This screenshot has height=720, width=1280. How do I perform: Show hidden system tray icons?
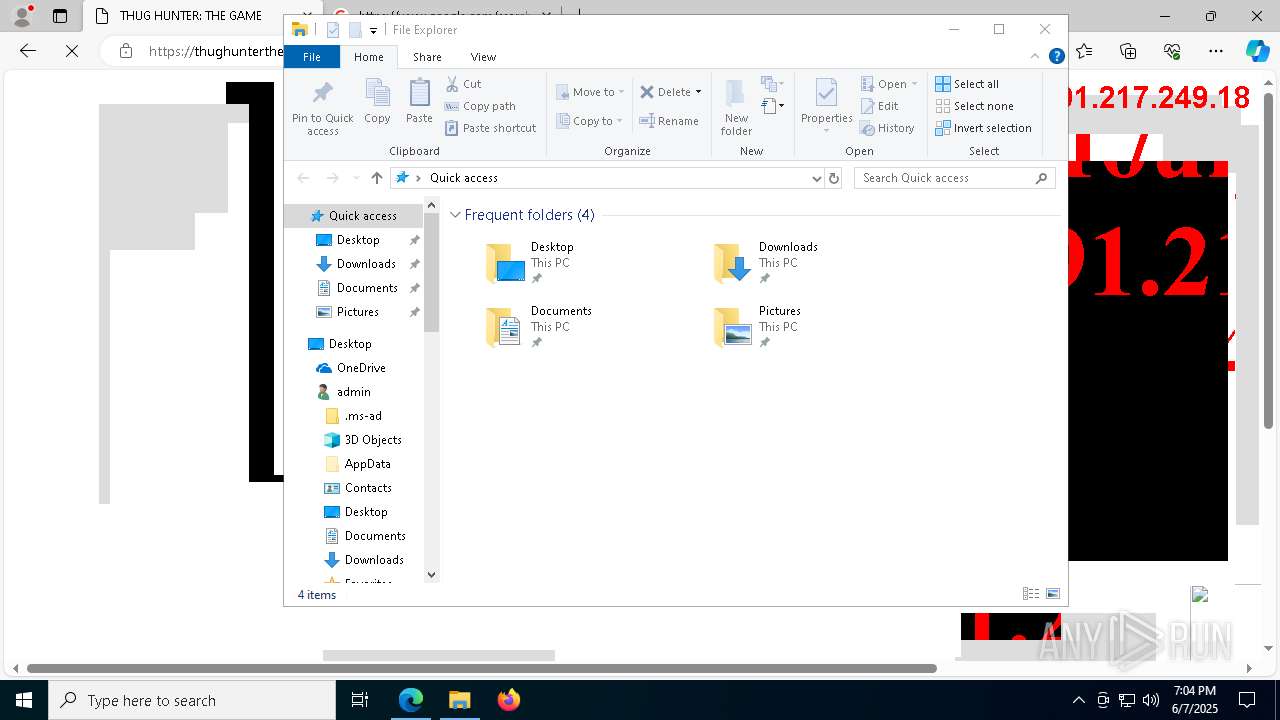[1078, 700]
